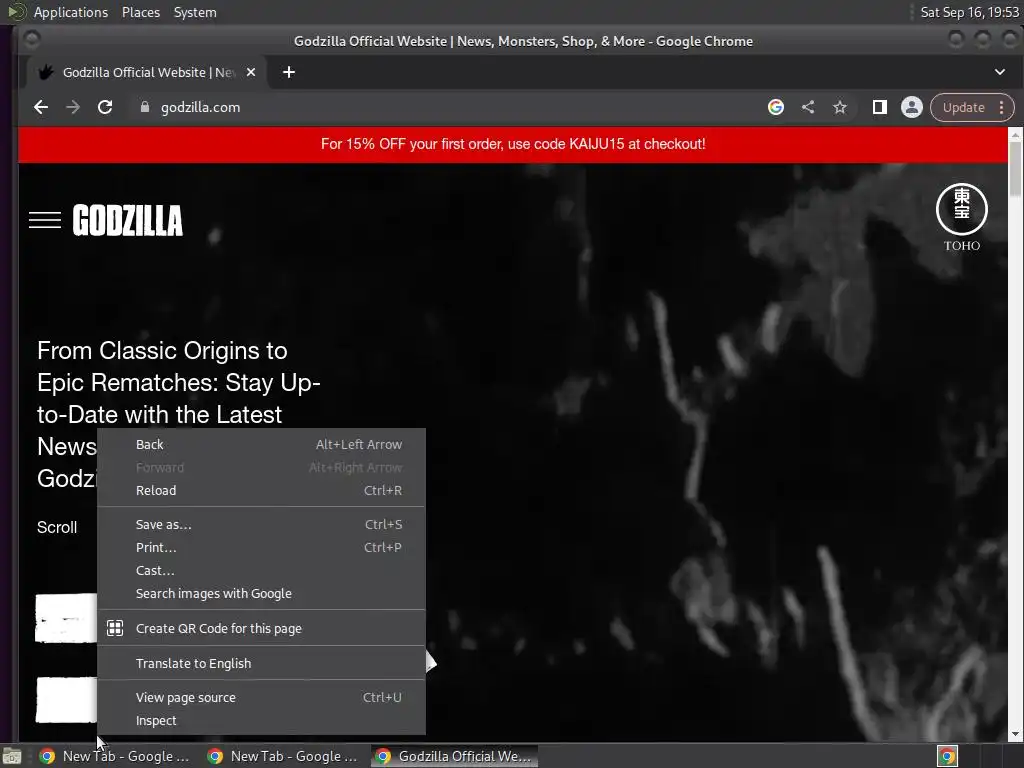Click the KAIJU15 promo banner
Viewport: 1024px width, 768px height.
[513, 144]
